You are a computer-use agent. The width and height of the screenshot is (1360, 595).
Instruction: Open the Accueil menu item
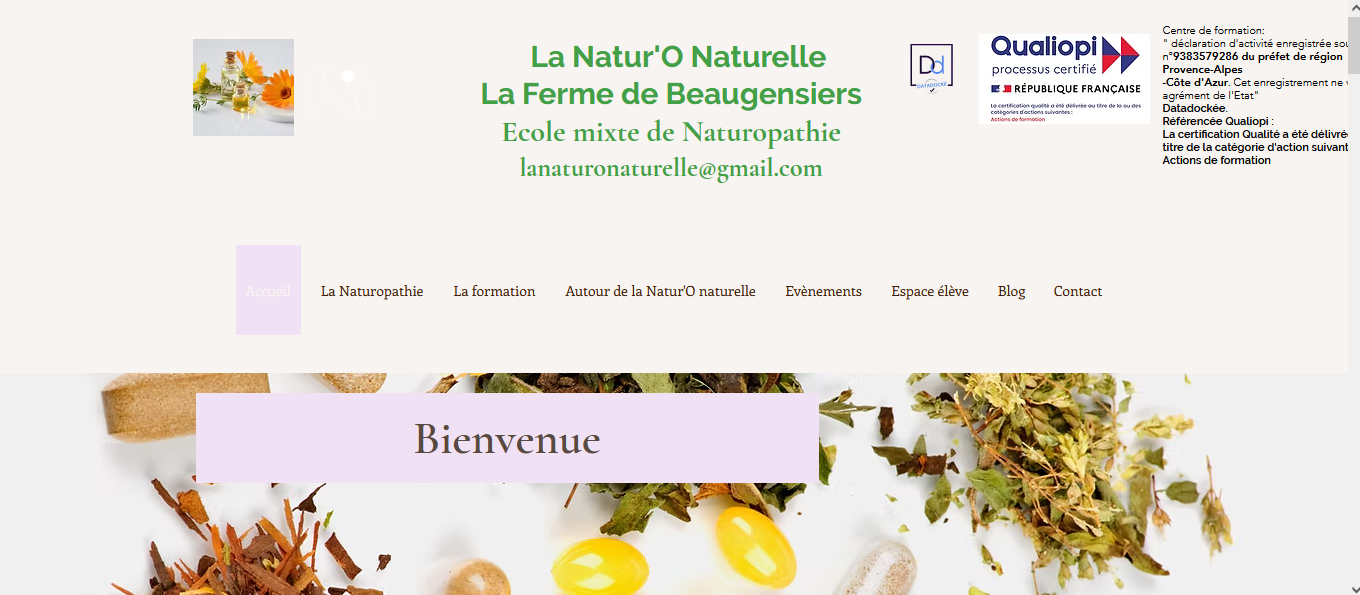pyautogui.click(x=268, y=291)
